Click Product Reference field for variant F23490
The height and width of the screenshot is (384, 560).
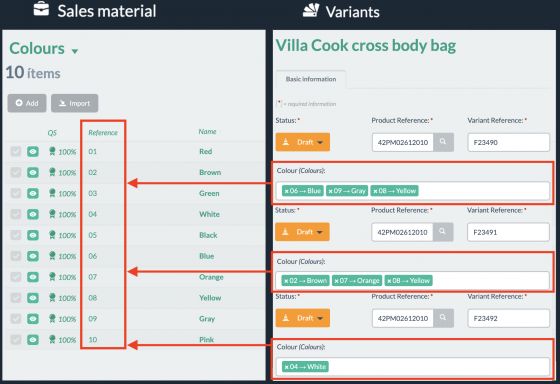[402, 142]
